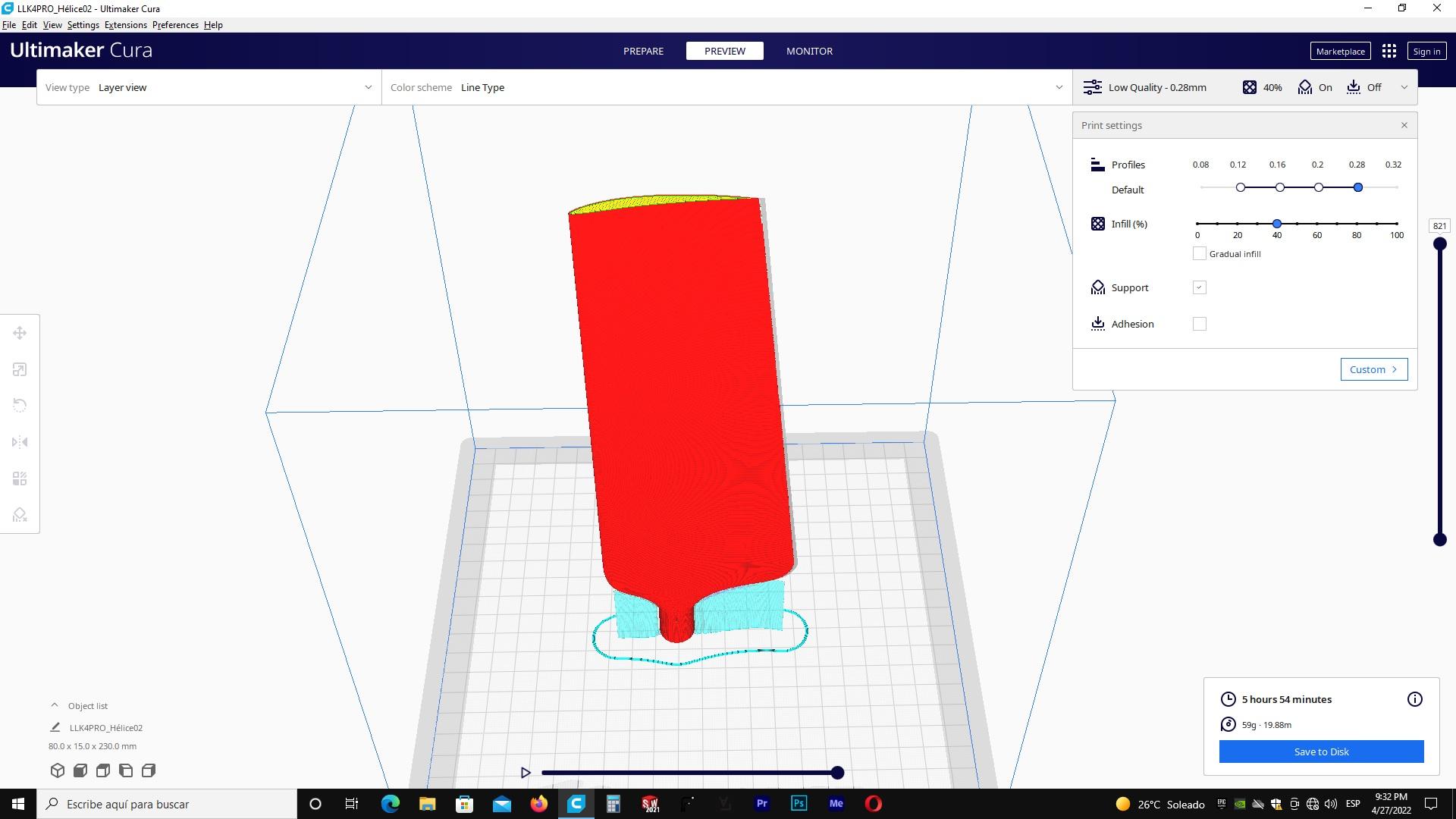Collapse the Object list
Image resolution: width=1456 pixels, height=819 pixels.
[x=54, y=705]
